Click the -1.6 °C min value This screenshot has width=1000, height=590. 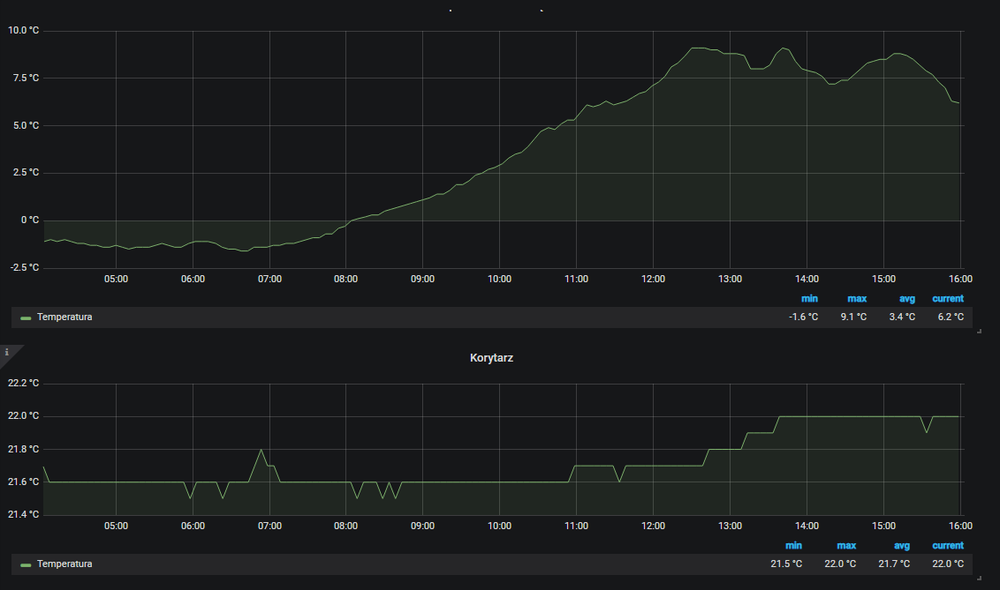pos(803,317)
